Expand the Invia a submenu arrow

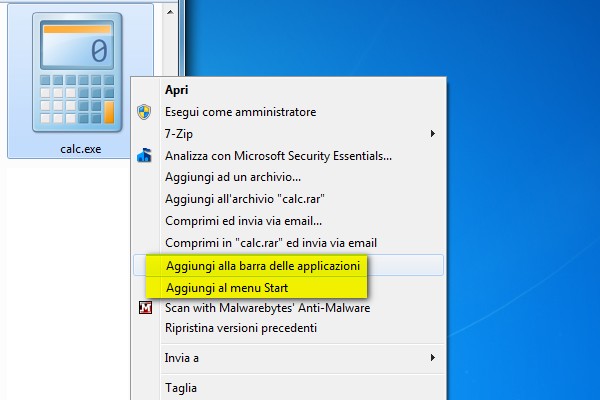pos(432,358)
